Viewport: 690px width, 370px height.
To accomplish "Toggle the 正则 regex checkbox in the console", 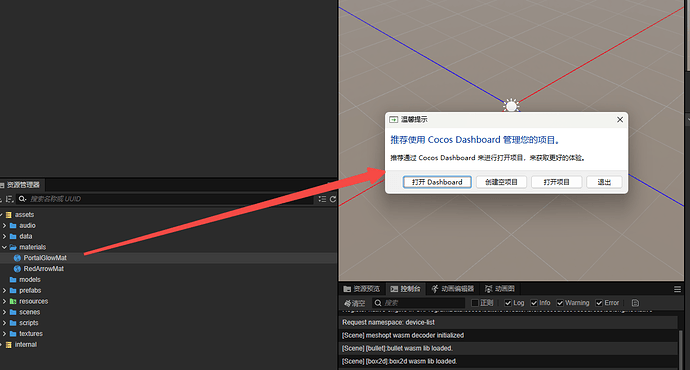I will [x=475, y=303].
